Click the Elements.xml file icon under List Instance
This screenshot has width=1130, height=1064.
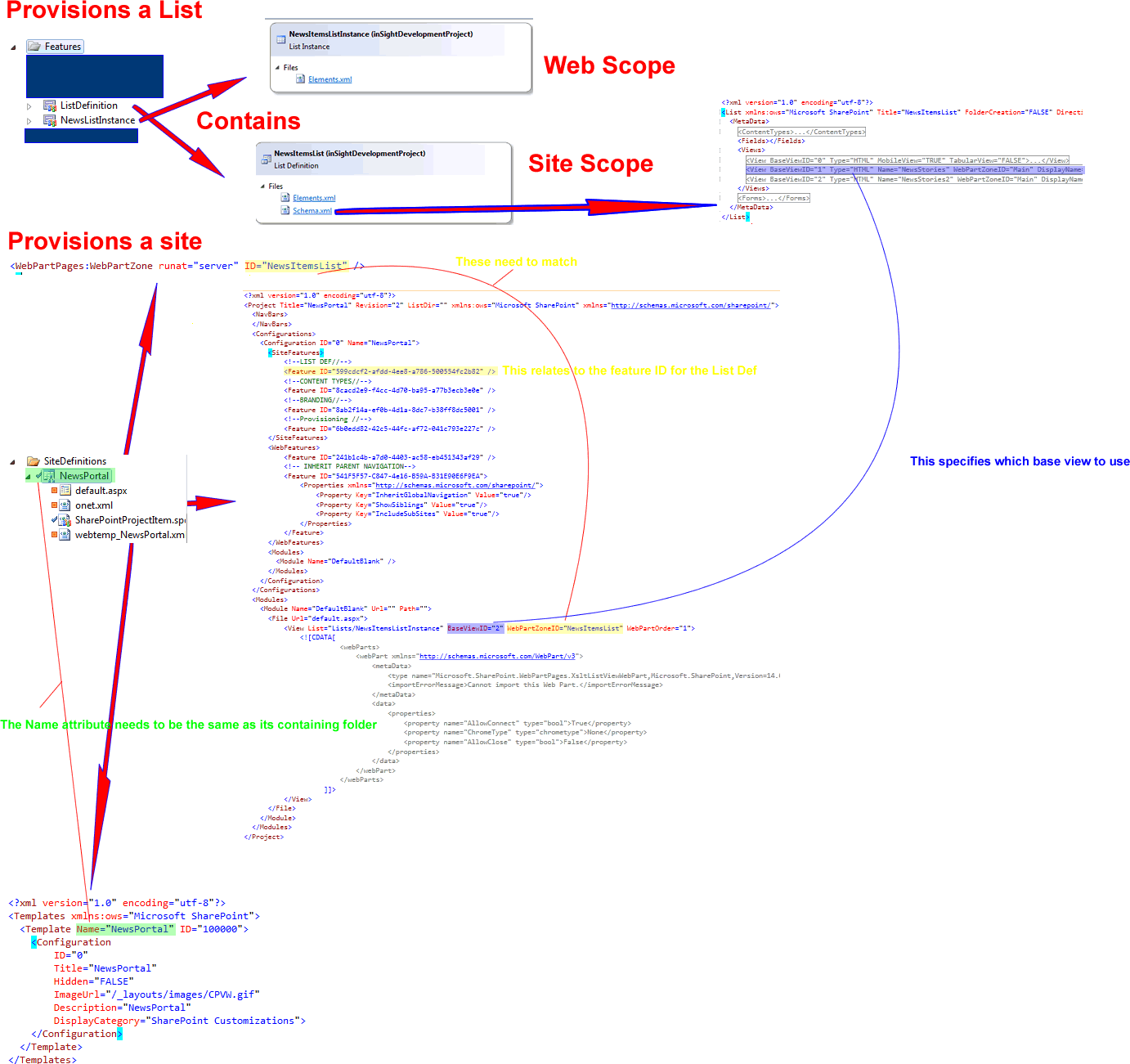[300, 79]
